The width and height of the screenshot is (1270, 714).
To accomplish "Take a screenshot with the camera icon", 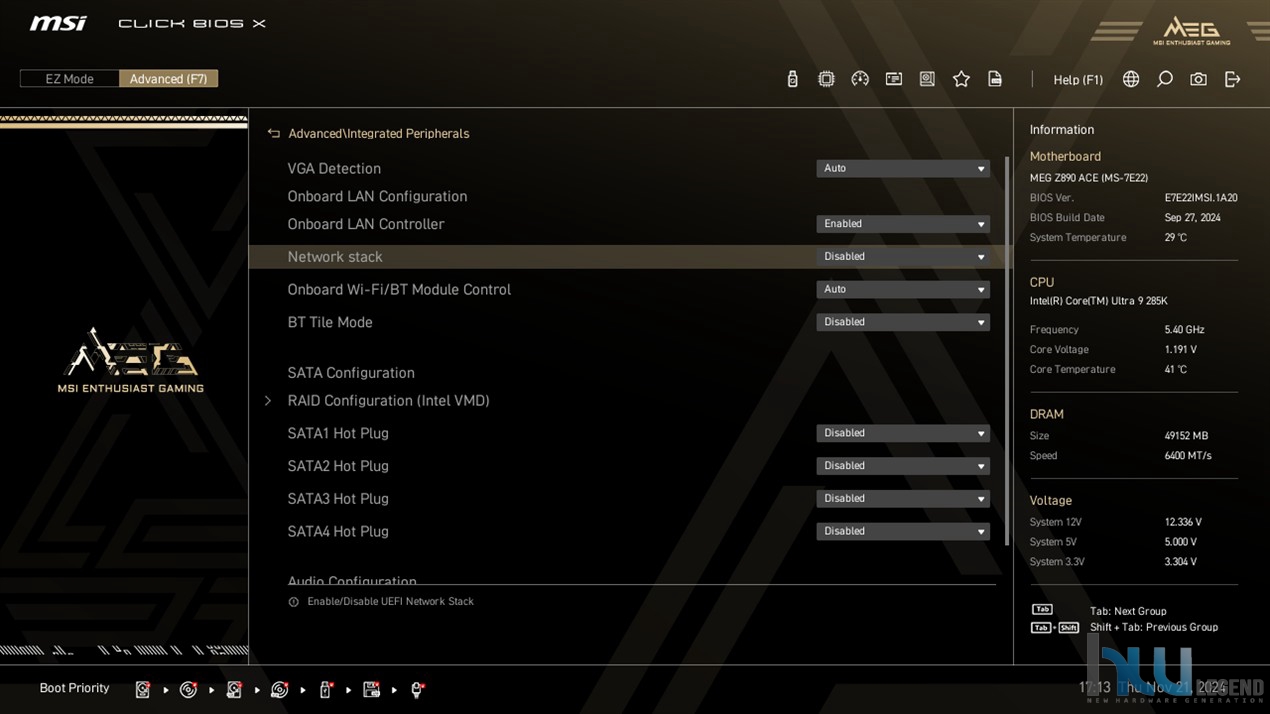I will tap(1198, 79).
